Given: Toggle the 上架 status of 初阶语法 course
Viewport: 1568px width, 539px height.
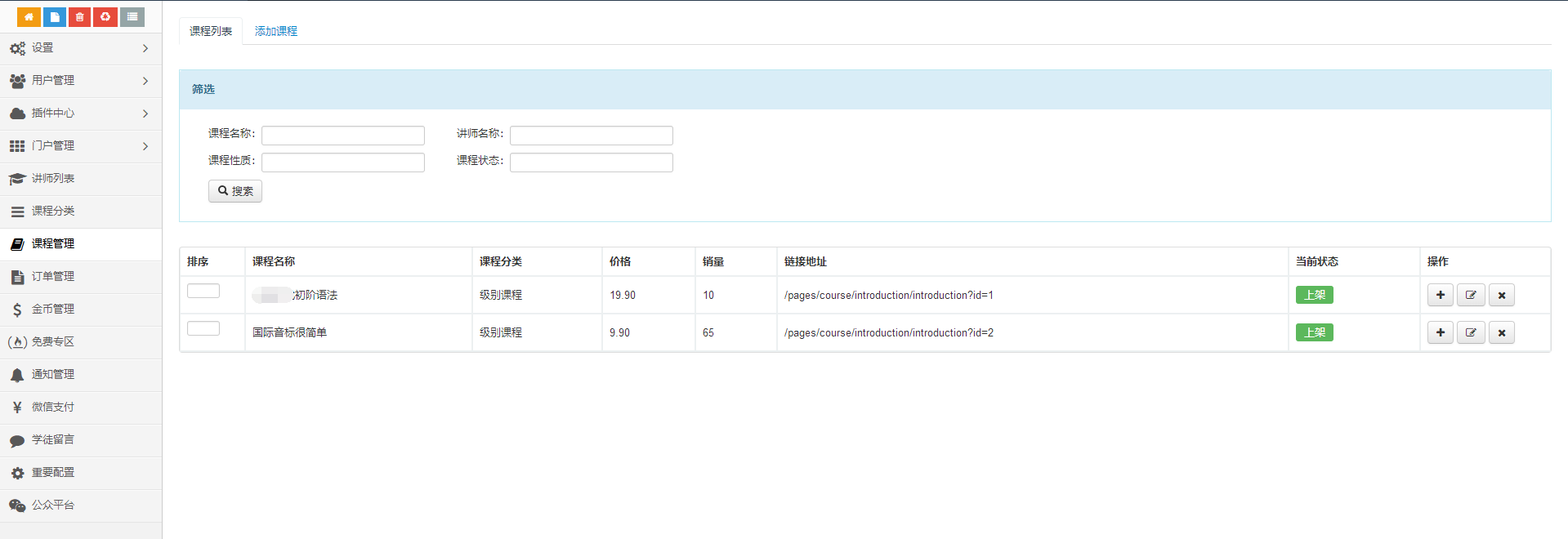Looking at the screenshot, I should coord(1314,295).
